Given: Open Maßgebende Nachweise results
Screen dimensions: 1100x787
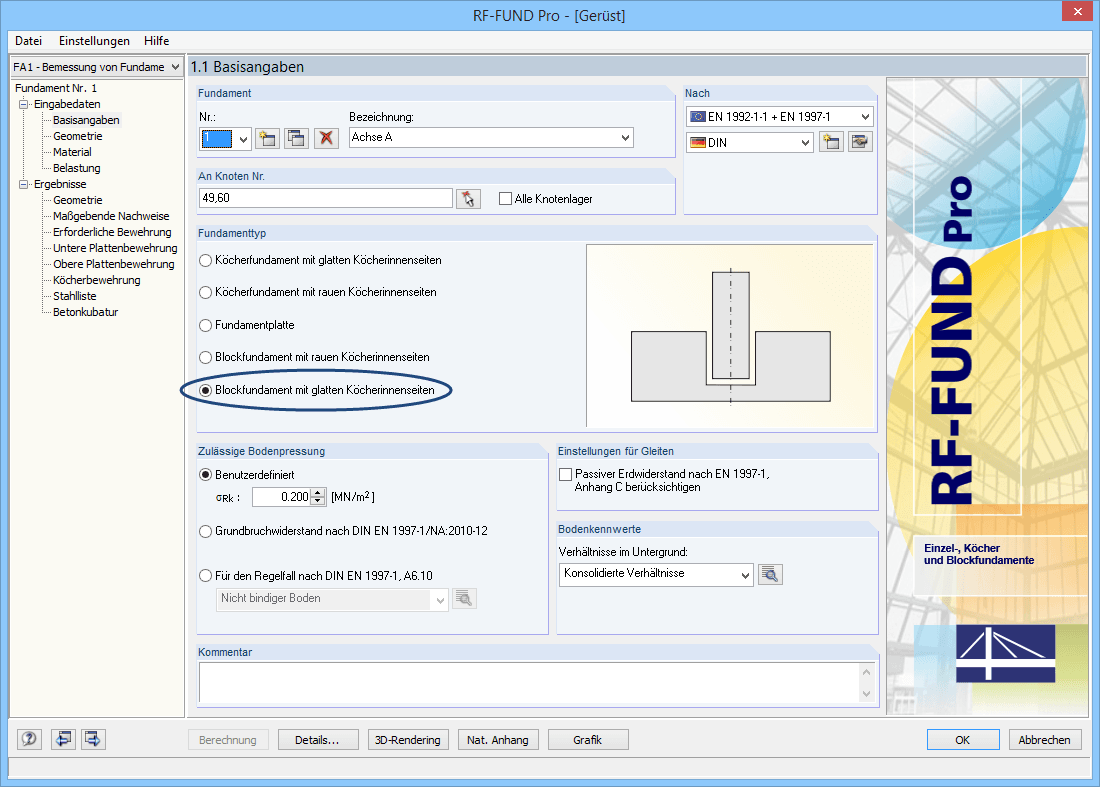Looking at the screenshot, I should (111, 216).
